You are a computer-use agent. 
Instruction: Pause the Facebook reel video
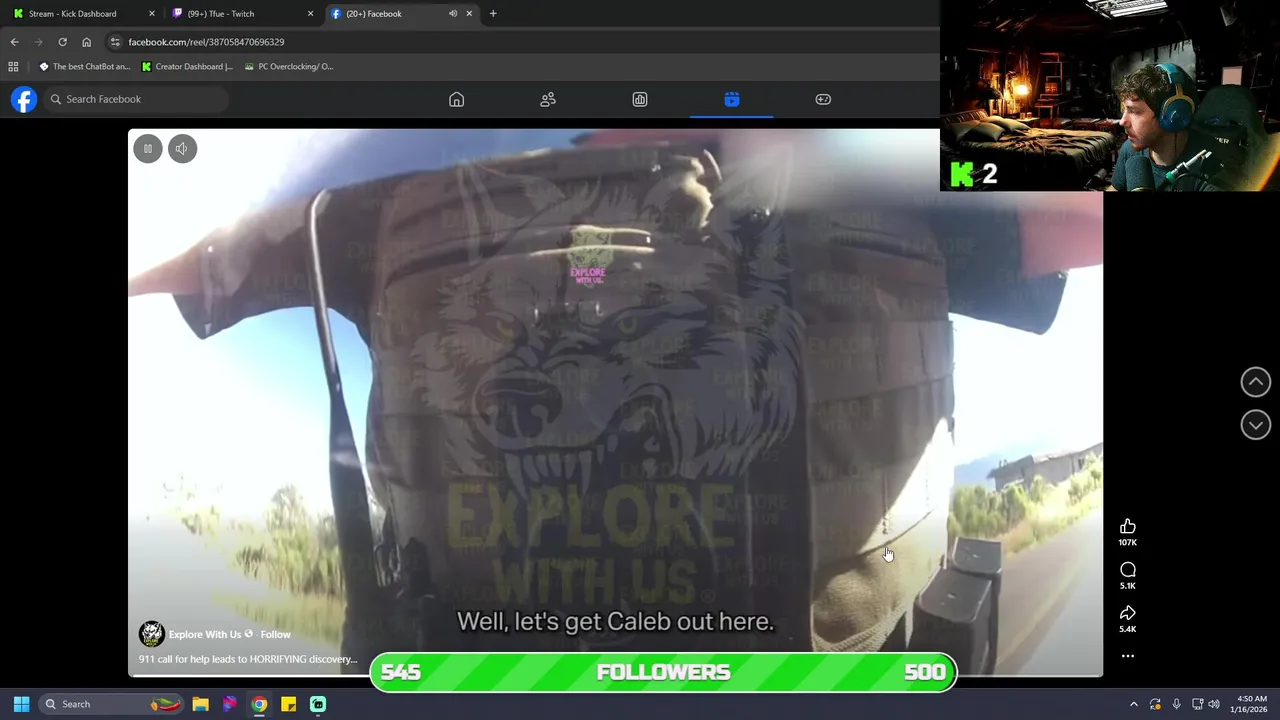click(x=148, y=149)
